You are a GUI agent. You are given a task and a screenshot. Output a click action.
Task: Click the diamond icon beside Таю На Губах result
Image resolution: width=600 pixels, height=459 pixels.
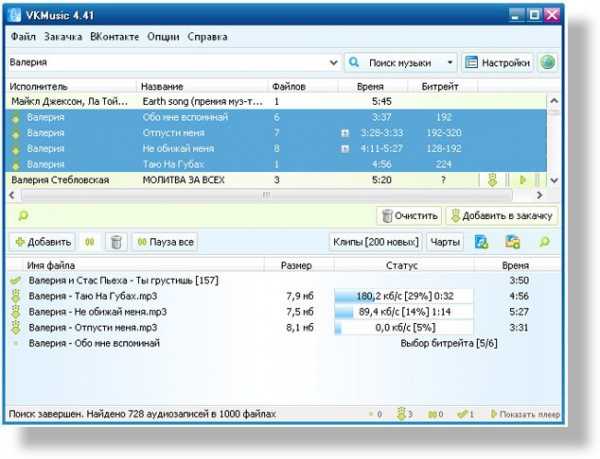tap(16, 166)
